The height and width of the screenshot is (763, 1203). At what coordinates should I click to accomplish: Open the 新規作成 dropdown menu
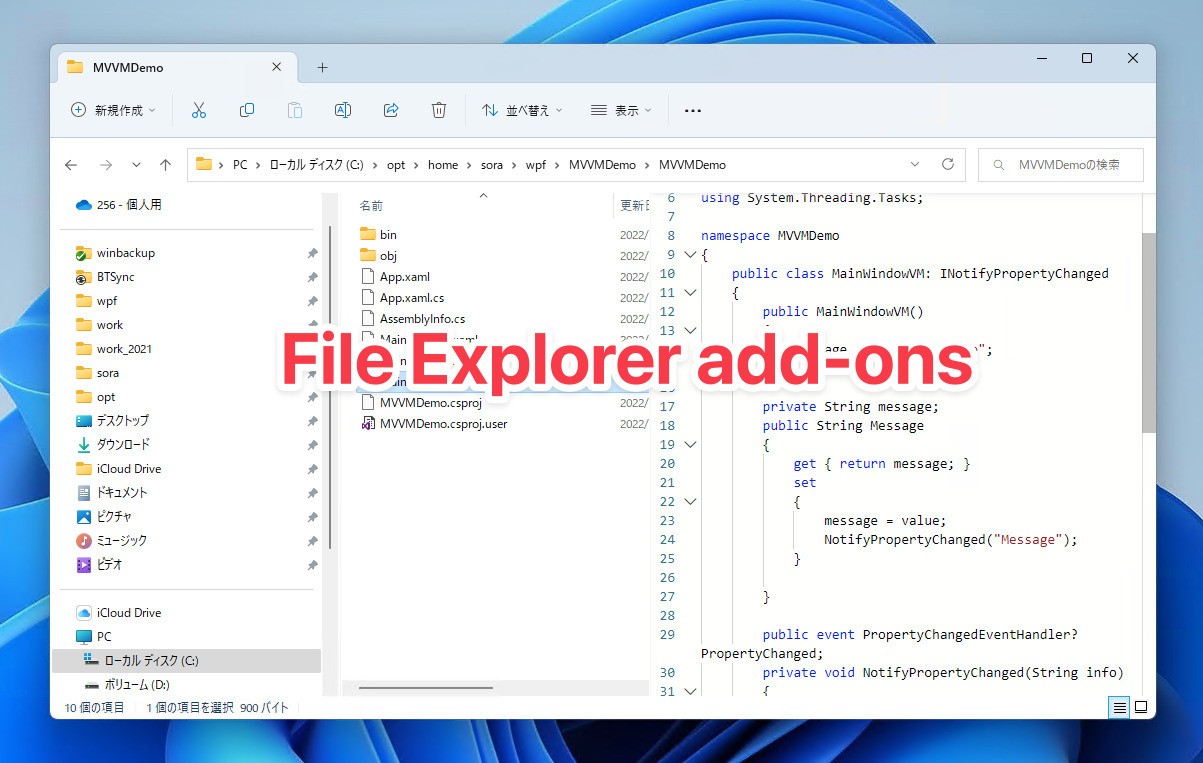[x=113, y=110]
